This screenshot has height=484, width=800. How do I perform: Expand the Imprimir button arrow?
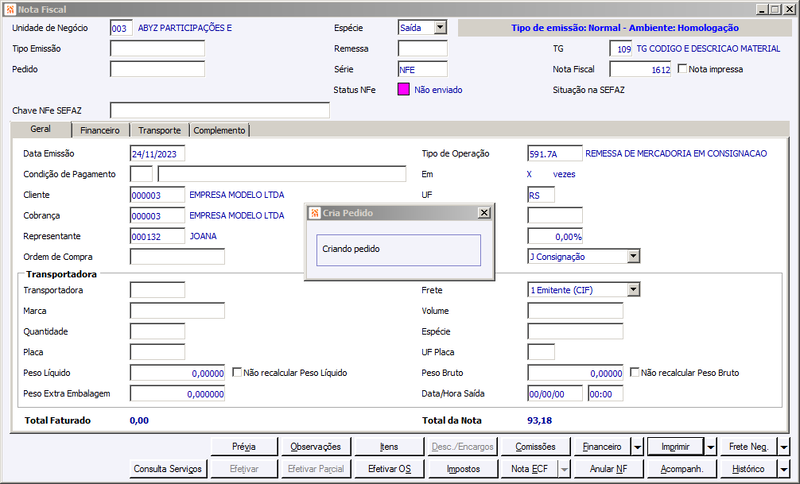click(711, 447)
